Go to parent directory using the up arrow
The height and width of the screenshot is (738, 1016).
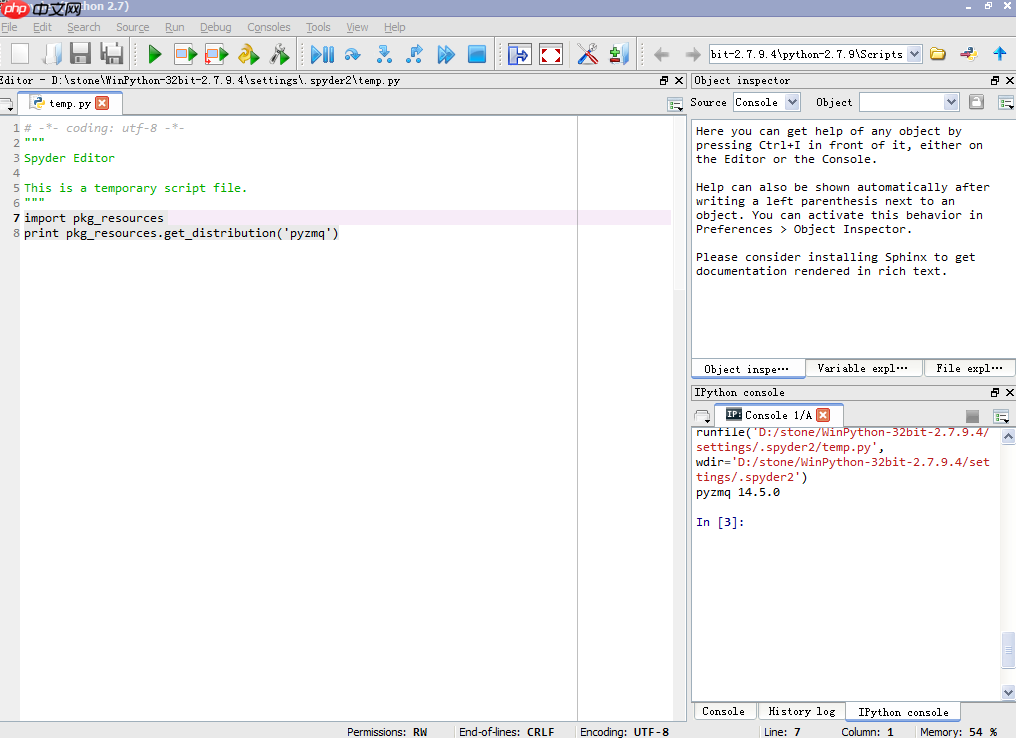[998, 54]
